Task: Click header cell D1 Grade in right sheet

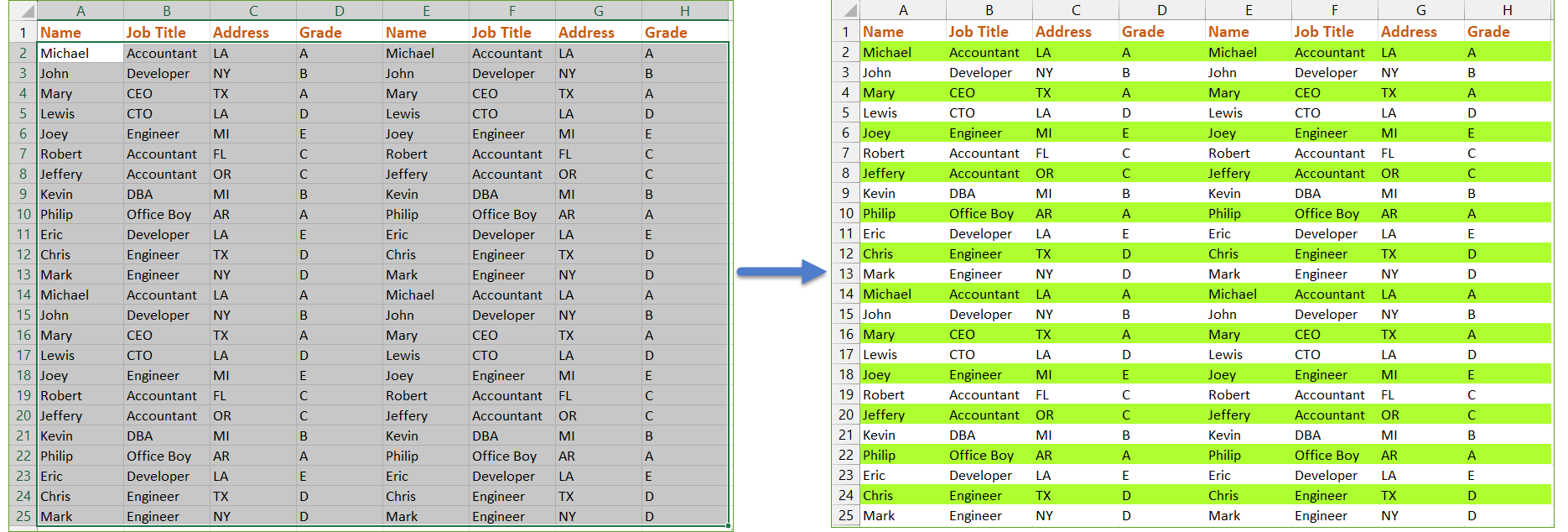Action: pyautogui.click(x=1162, y=31)
